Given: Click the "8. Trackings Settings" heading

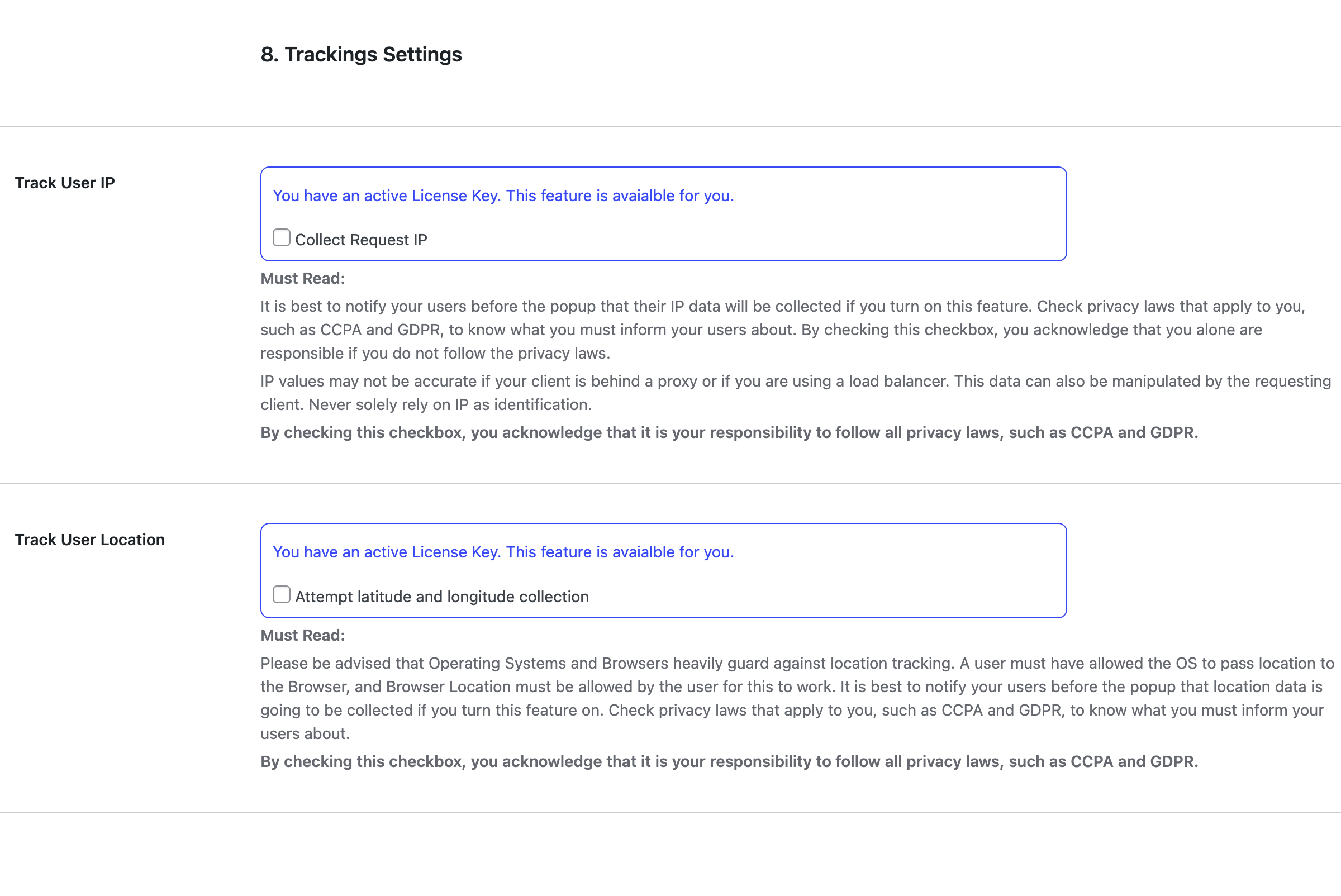Looking at the screenshot, I should pyautogui.click(x=361, y=54).
